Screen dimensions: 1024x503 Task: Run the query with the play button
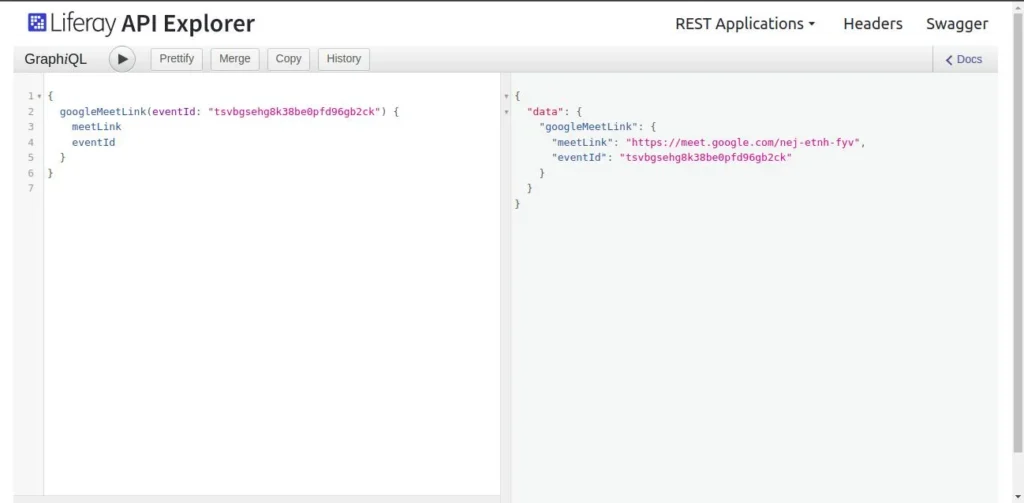coord(122,59)
